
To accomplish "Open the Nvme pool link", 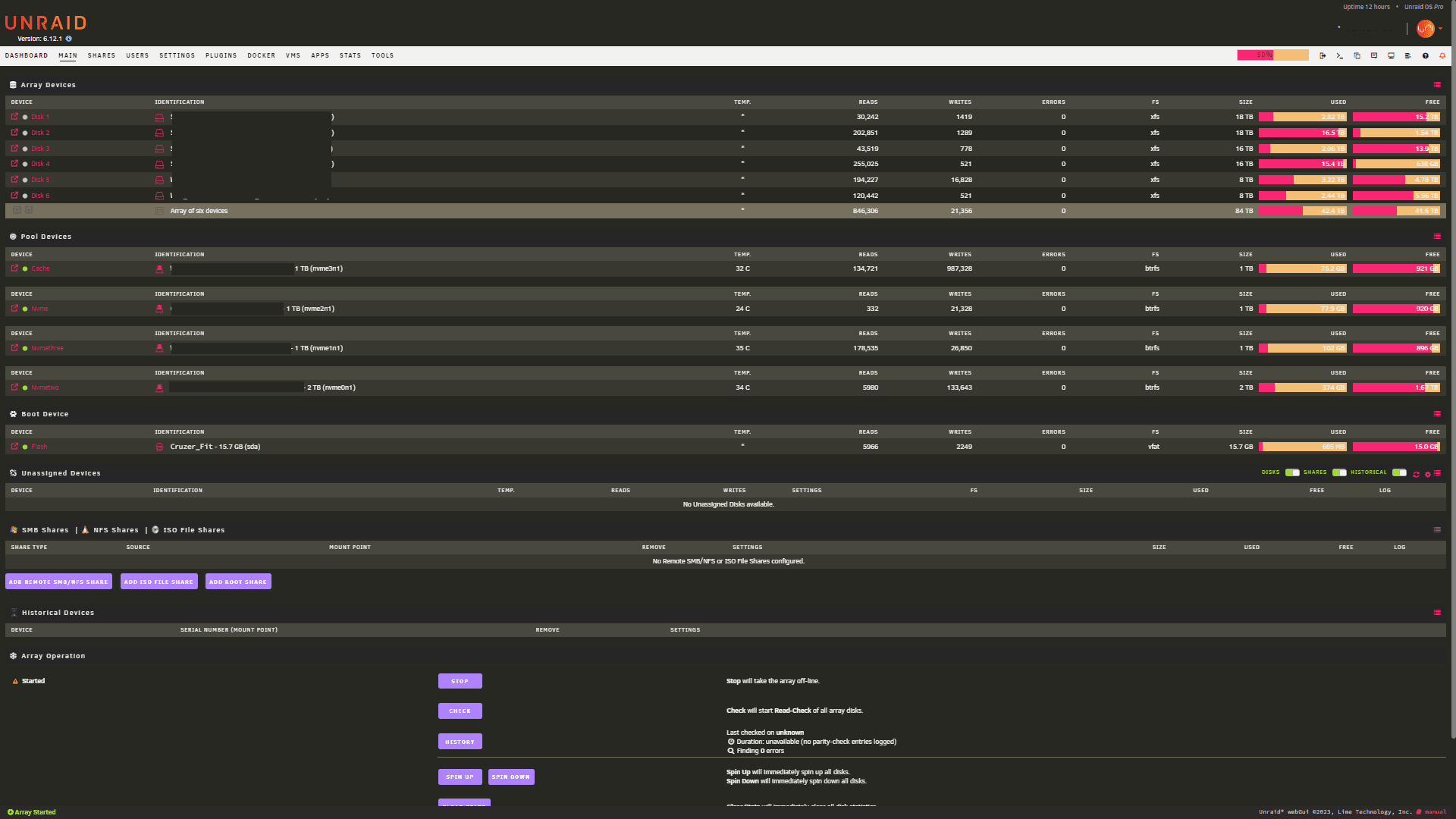I will pos(39,309).
